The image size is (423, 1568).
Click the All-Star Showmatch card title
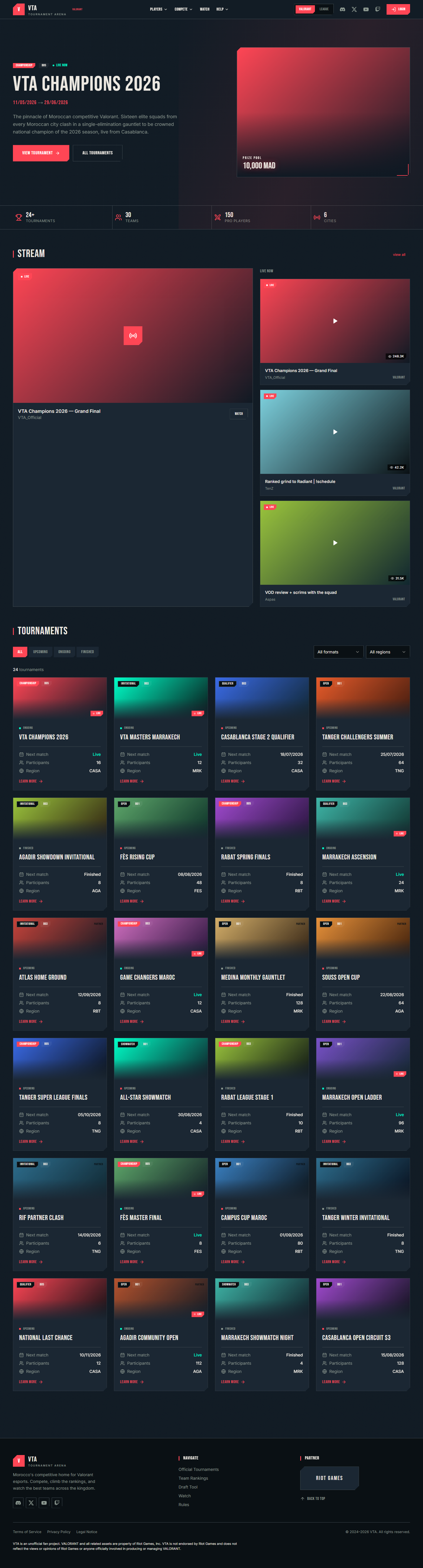coord(145,1097)
